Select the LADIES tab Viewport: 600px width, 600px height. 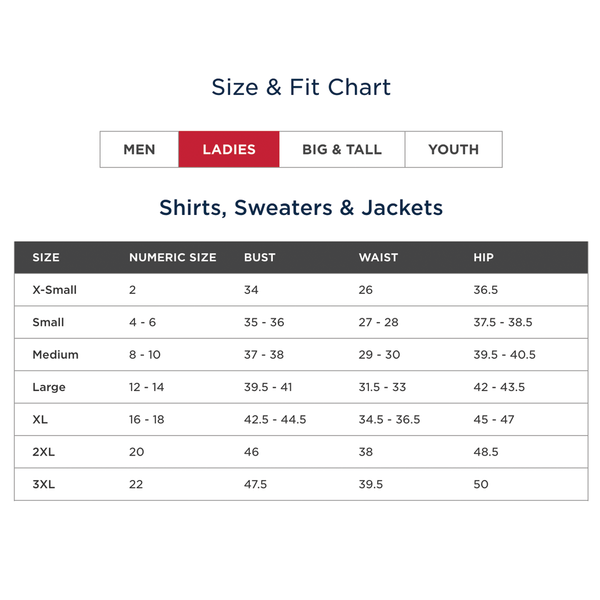(229, 150)
